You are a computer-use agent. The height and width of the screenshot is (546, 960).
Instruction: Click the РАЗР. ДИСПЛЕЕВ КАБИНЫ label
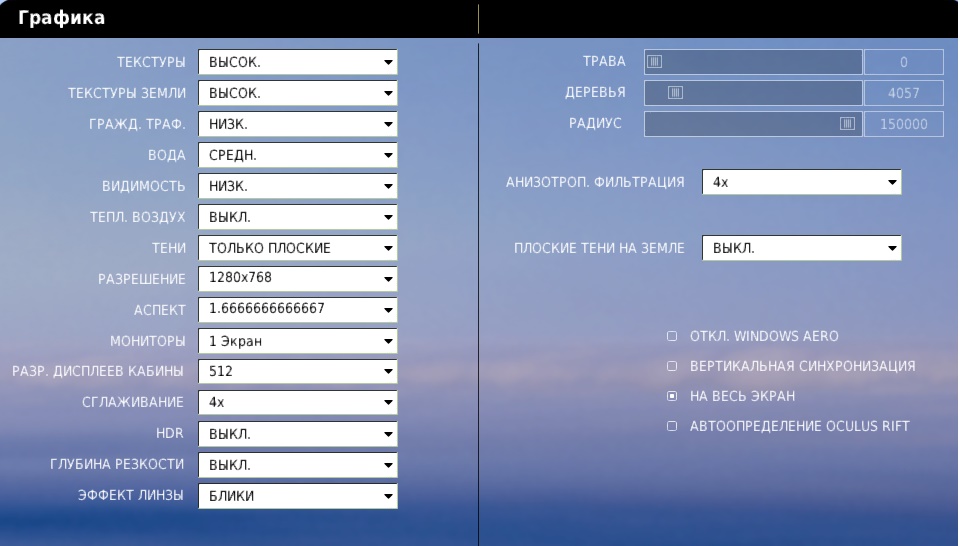pos(98,372)
